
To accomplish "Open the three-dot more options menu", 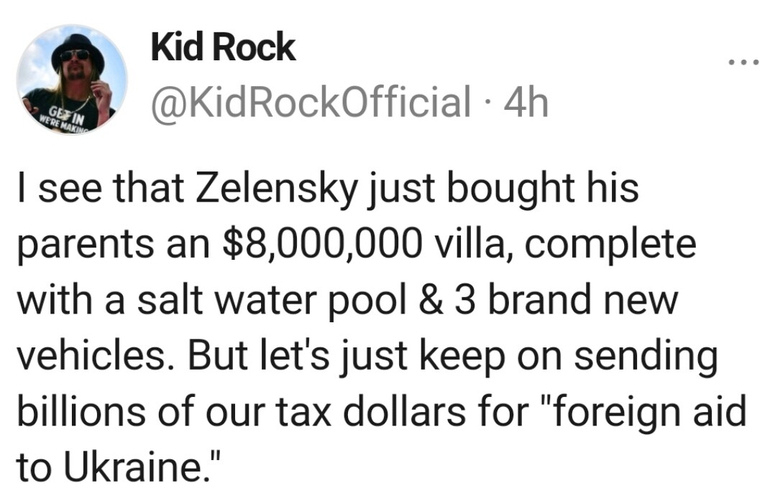I will click(x=743, y=62).
